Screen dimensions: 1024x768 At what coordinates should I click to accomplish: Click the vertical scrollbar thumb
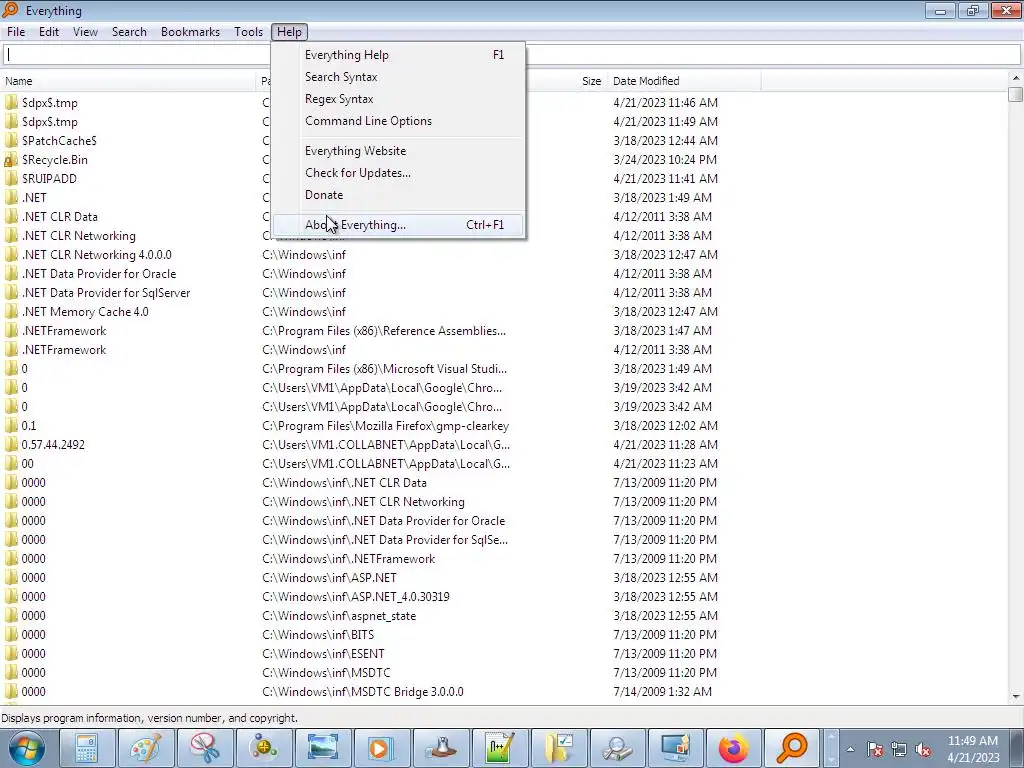click(1016, 94)
